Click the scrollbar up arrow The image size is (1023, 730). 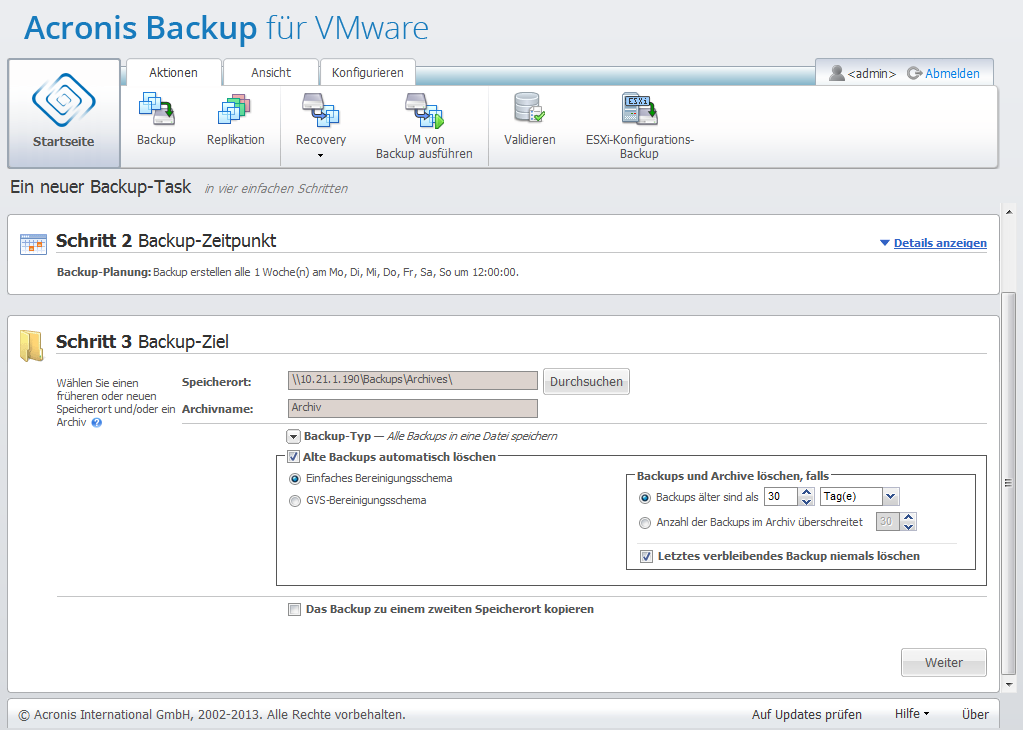pyautogui.click(x=1009, y=212)
